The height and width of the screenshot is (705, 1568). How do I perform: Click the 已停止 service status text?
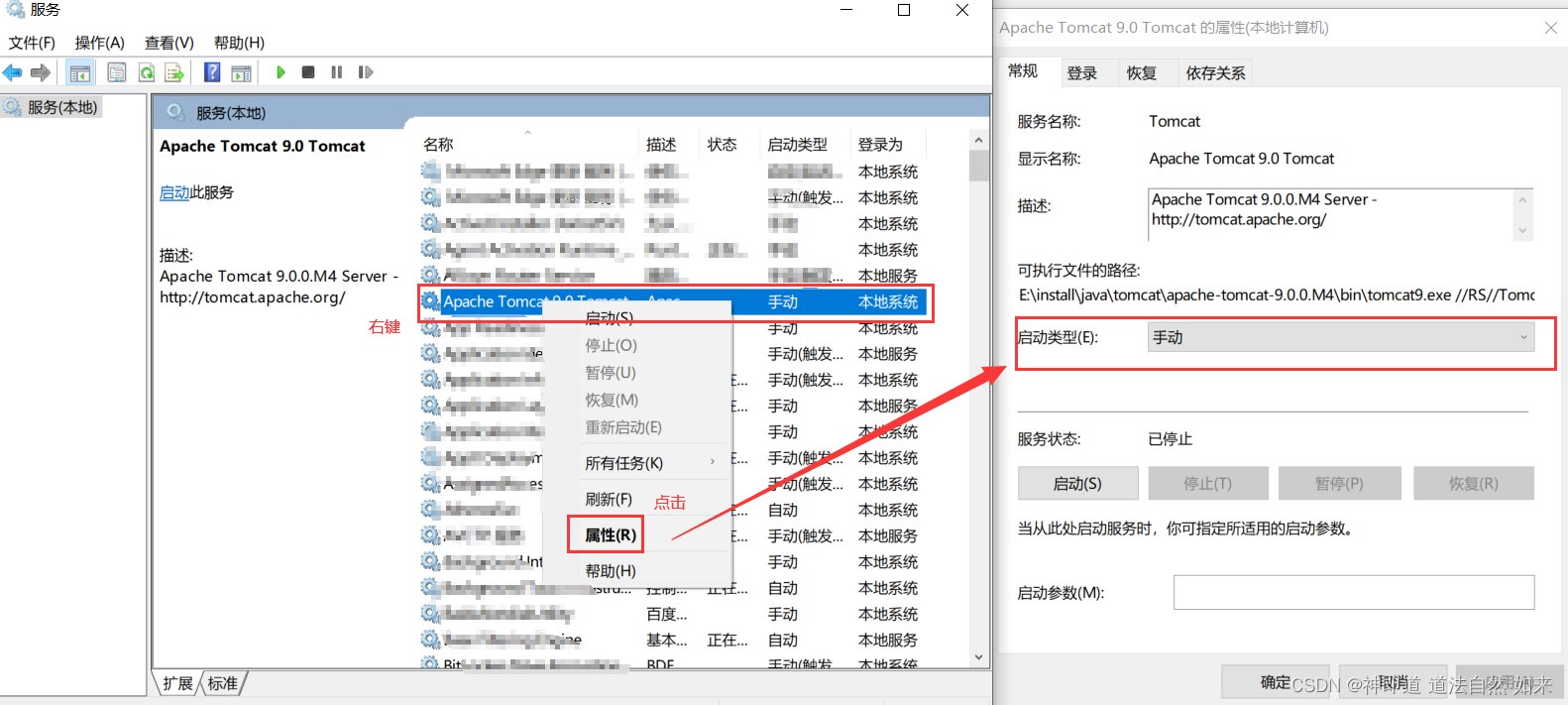click(x=1171, y=439)
